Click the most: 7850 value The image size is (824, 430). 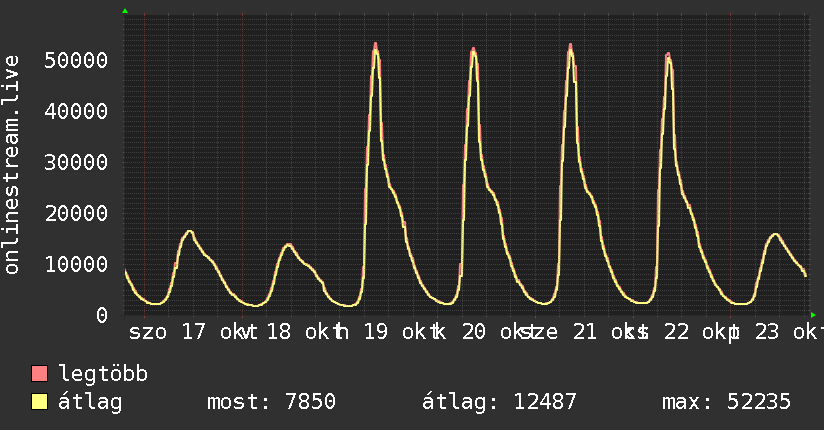pyautogui.click(x=271, y=402)
